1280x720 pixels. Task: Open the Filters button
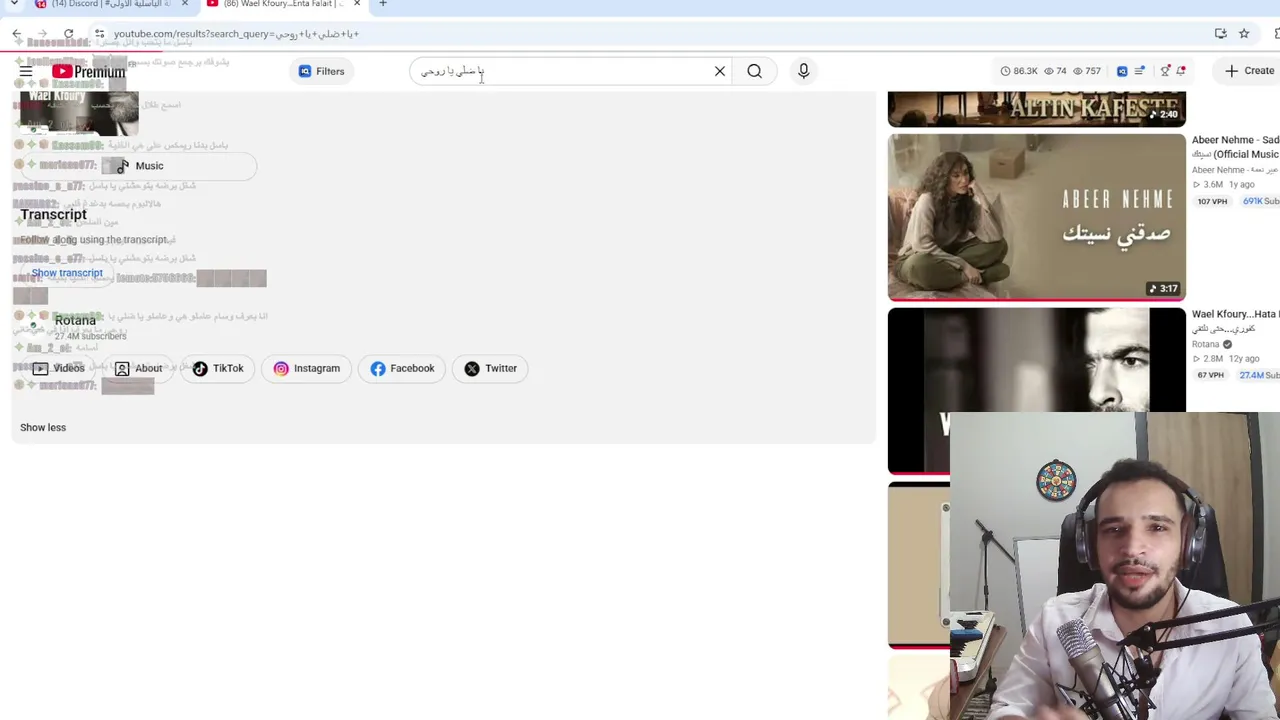tap(321, 71)
